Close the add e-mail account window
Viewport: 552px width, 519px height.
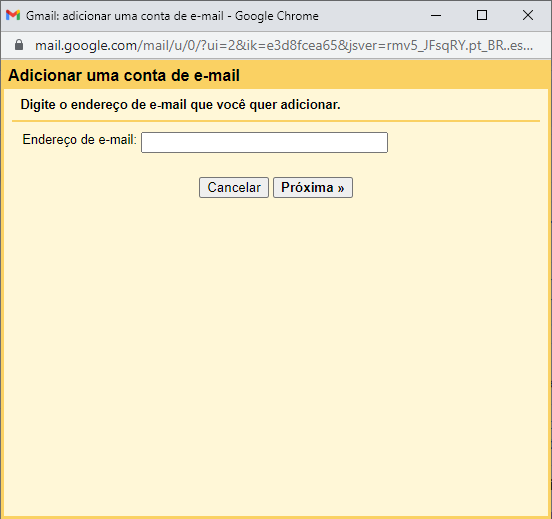coord(528,15)
